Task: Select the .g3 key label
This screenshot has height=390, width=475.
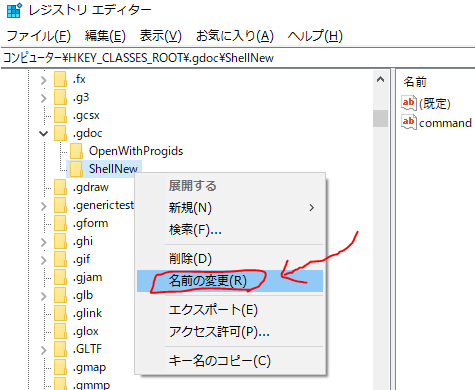Action: pyautogui.click(x=81, y=97)
